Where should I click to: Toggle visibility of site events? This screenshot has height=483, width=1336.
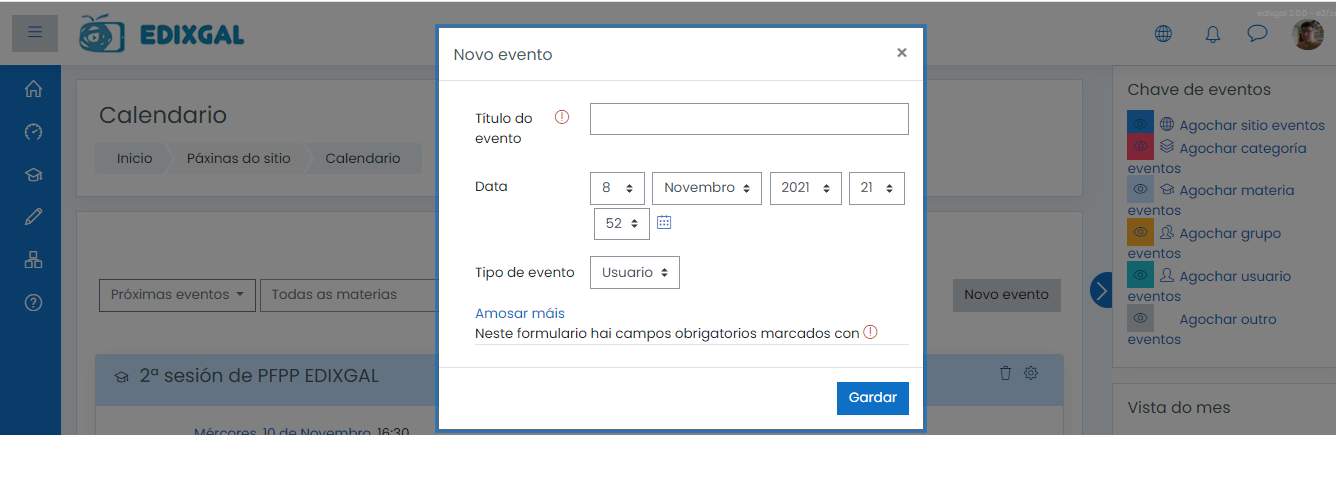click(1140, 125)
